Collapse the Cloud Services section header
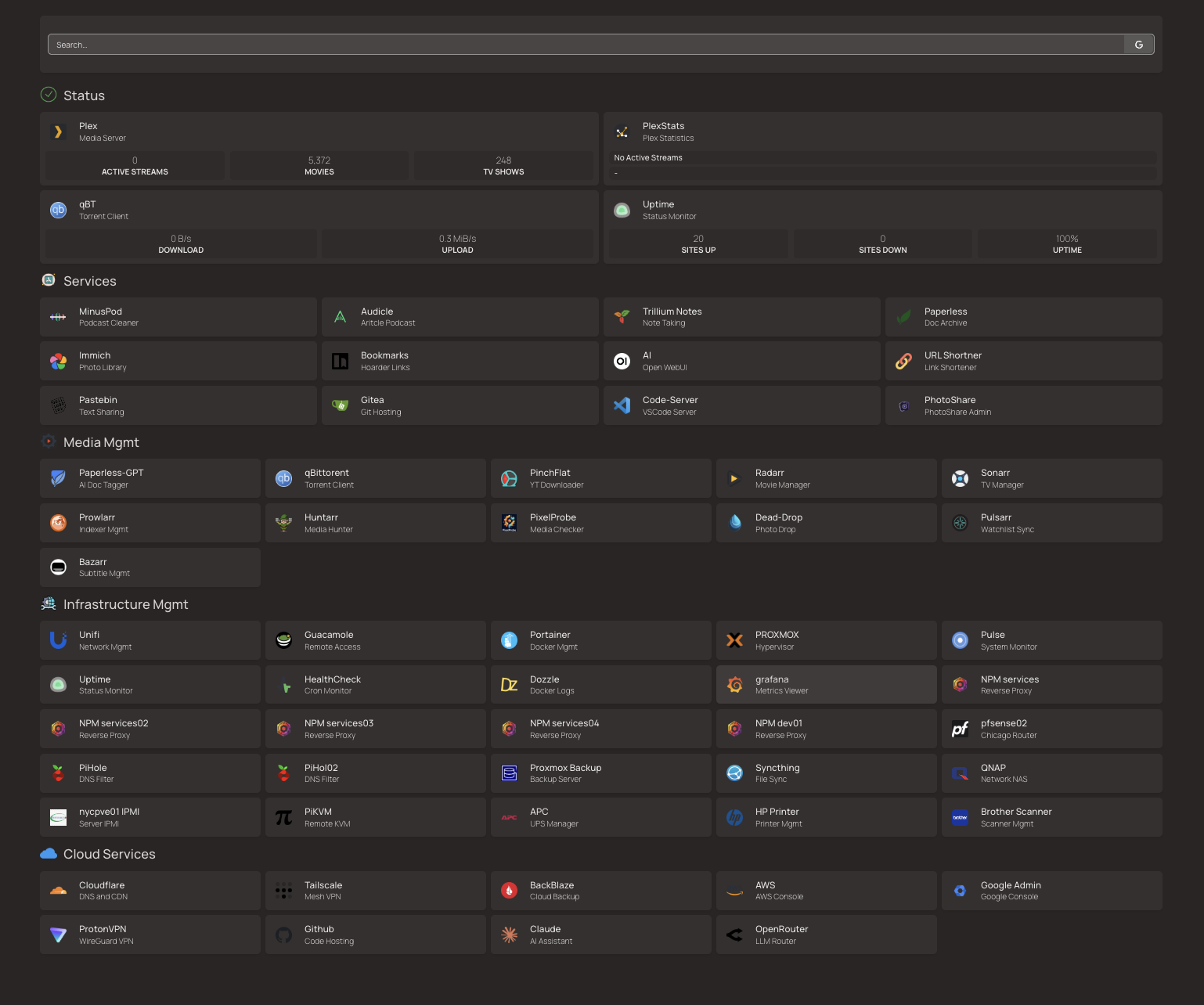Image resolution: width=1204 pixels, height=1005 pixels. pos(109,854)
